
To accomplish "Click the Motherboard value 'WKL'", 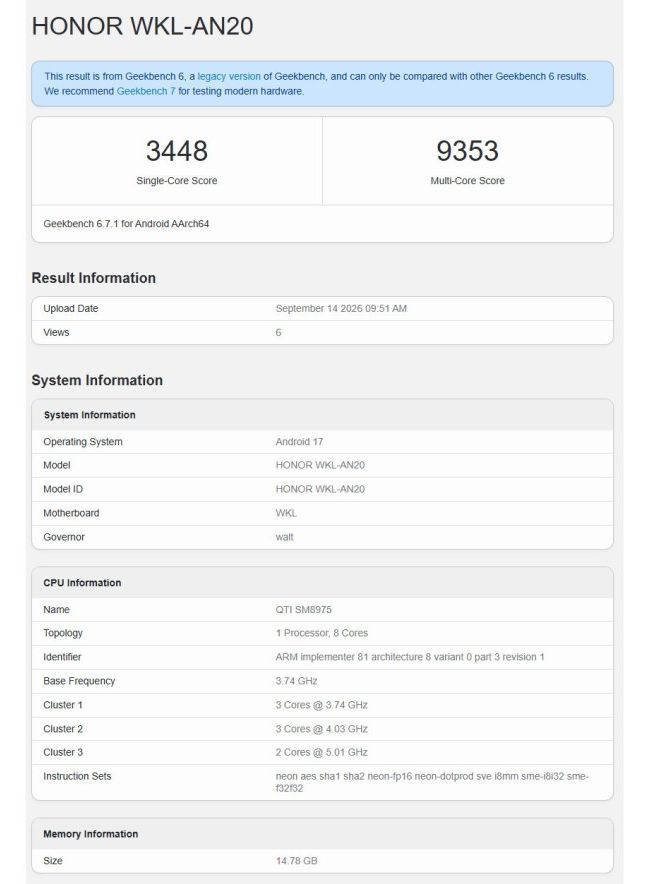I will (x=286, y=513).
